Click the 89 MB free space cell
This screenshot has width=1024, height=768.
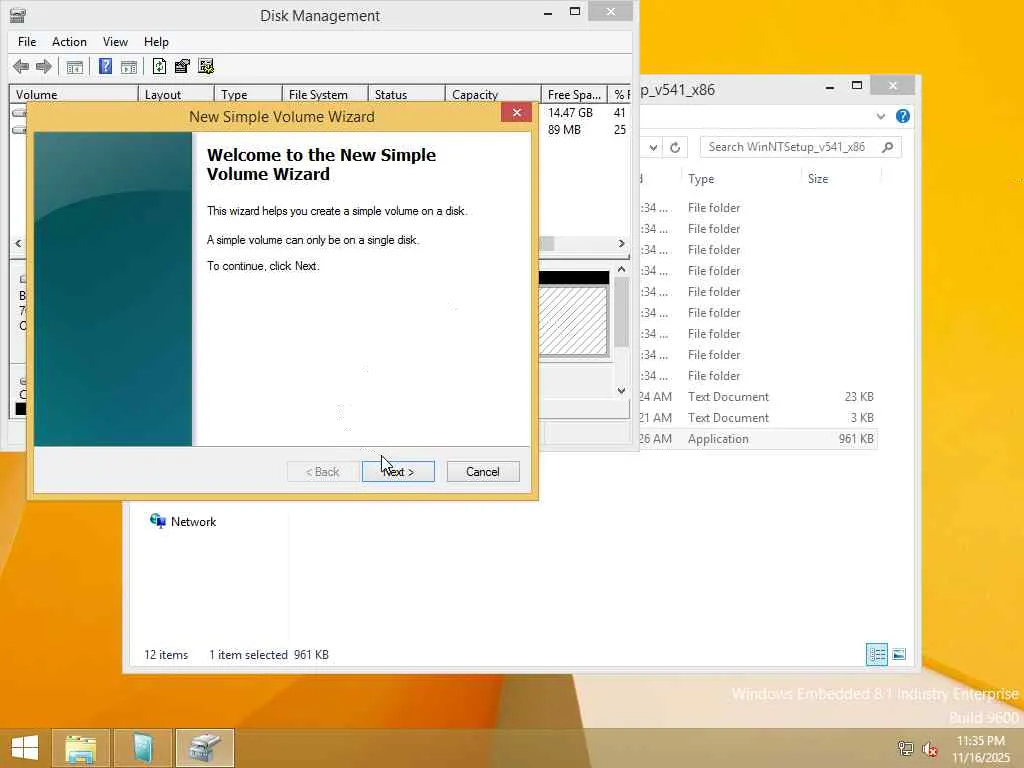564,130
